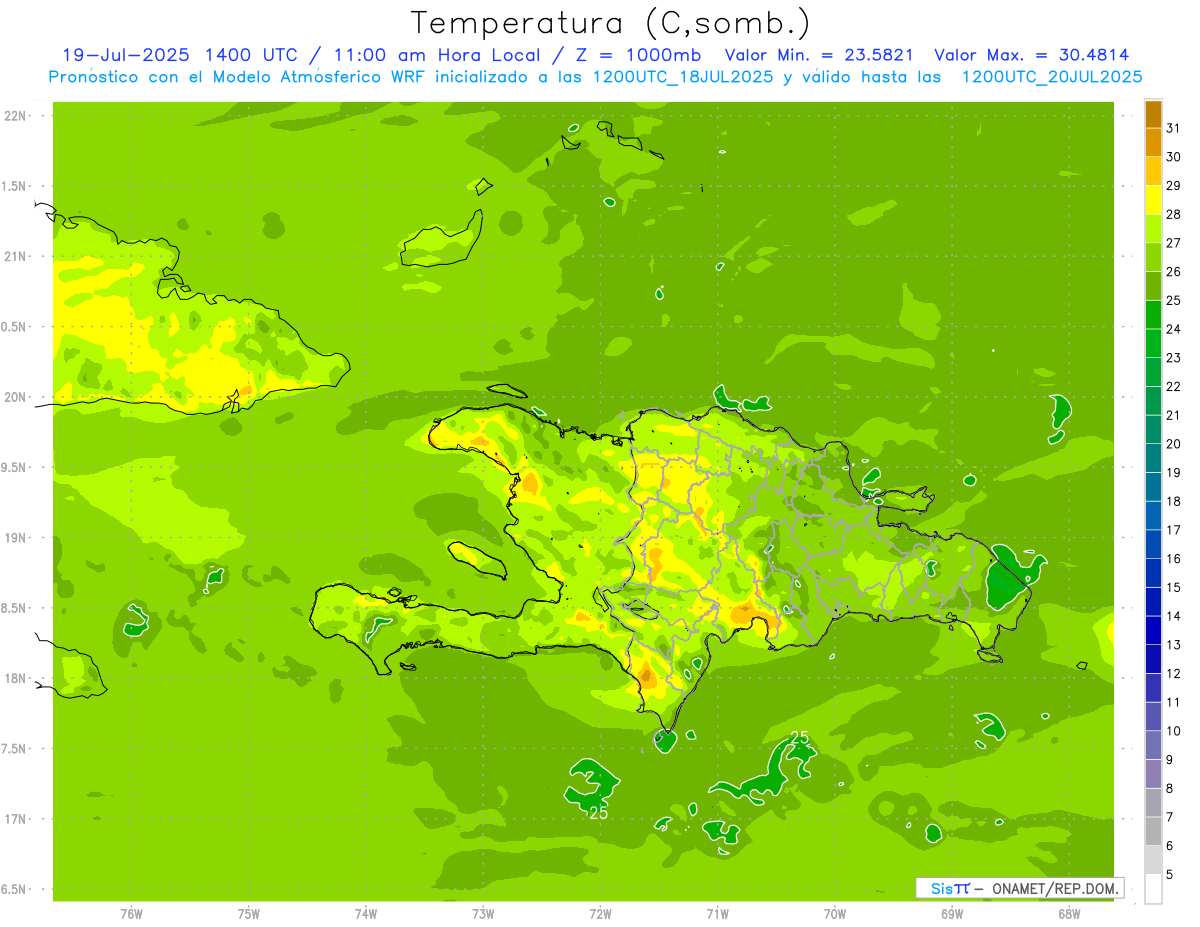Click the "69W" longitude axis label
The image size is (1200, 927).
(x=952, y=914)
